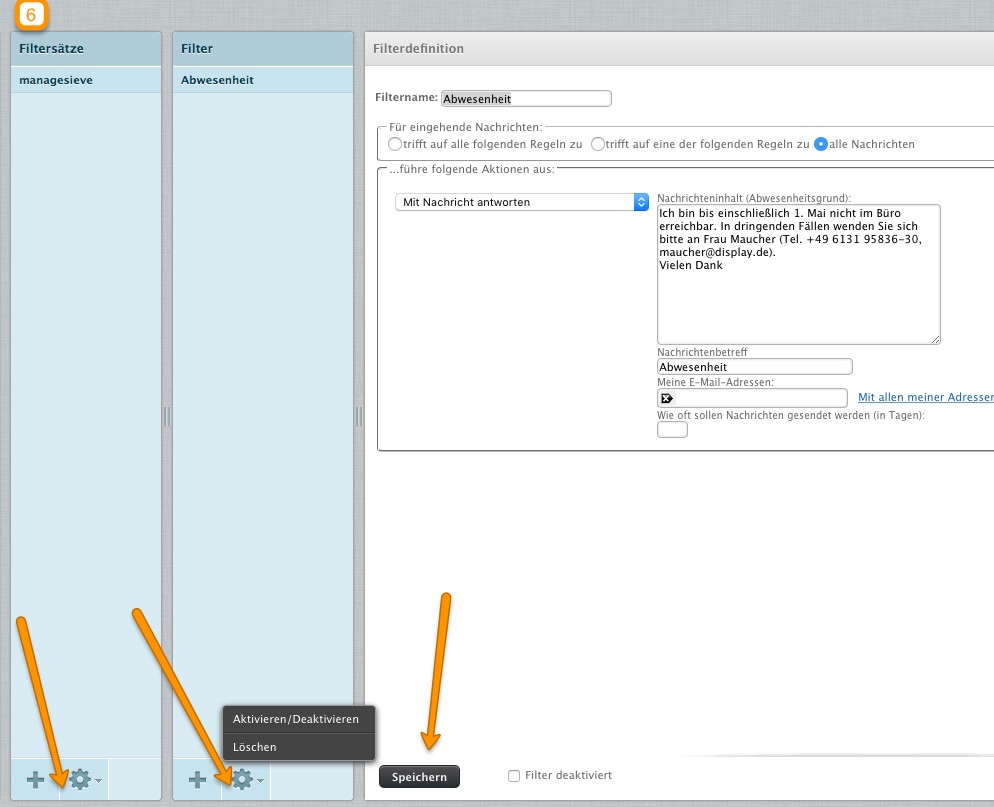Choose Aktivieren/Deaktivieren from the popup menu

tap(295, 719)
